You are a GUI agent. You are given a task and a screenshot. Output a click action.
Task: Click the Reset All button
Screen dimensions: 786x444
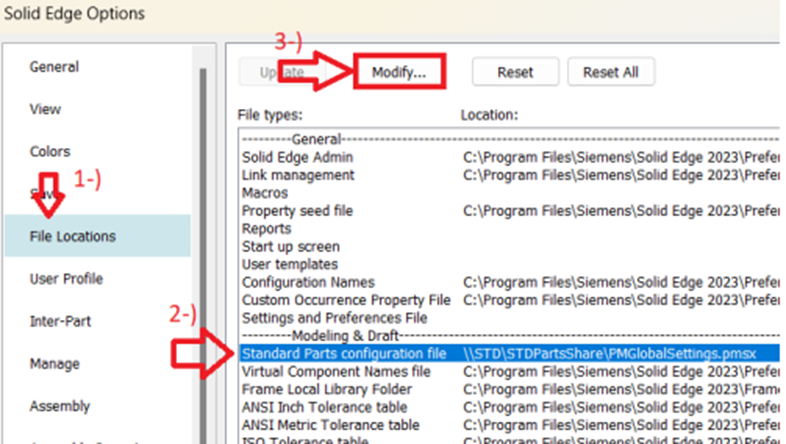(x=611, y=72)
